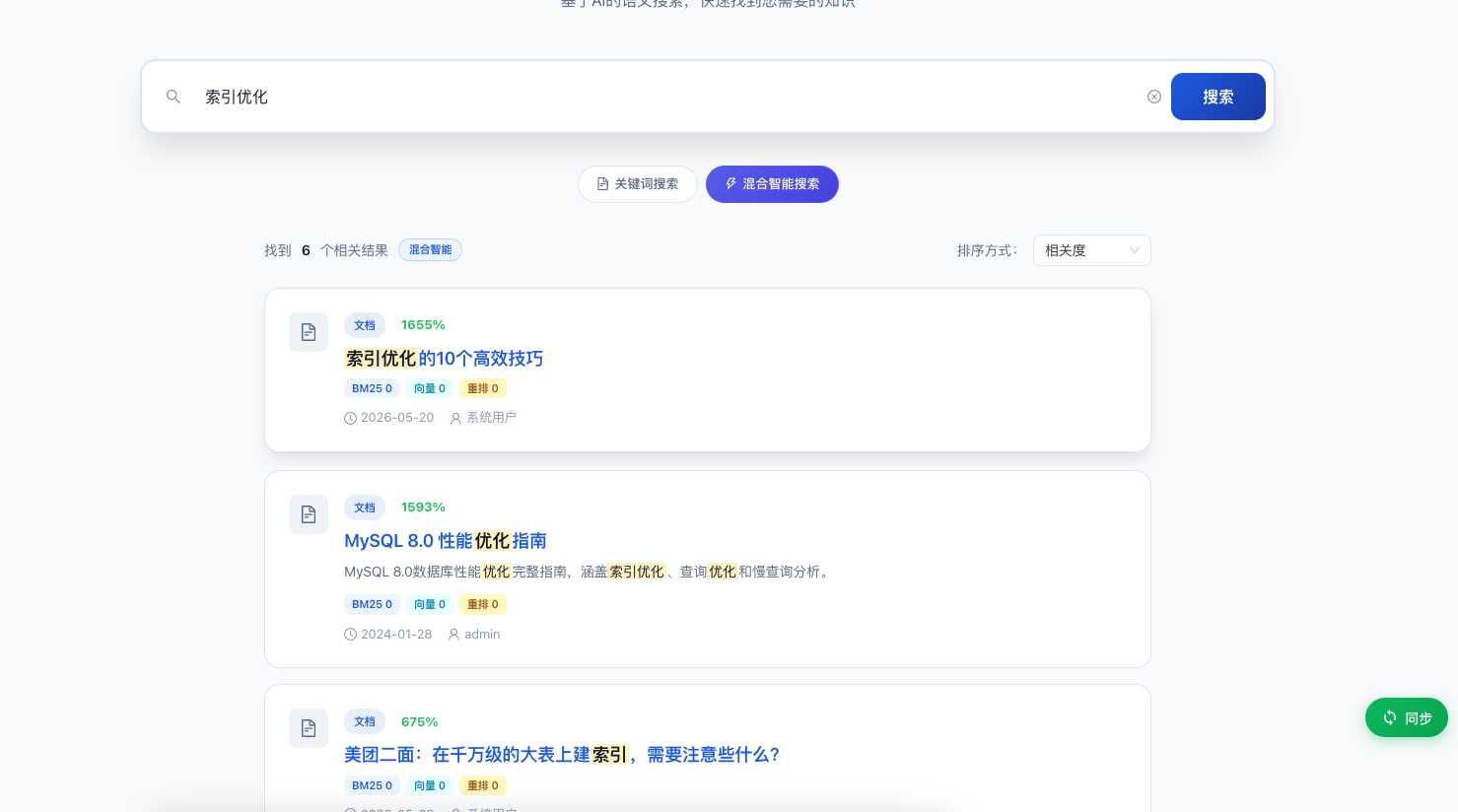
Task: Click 重排 0 tag in MySQL 8.0 card
Action: (483, 604)
